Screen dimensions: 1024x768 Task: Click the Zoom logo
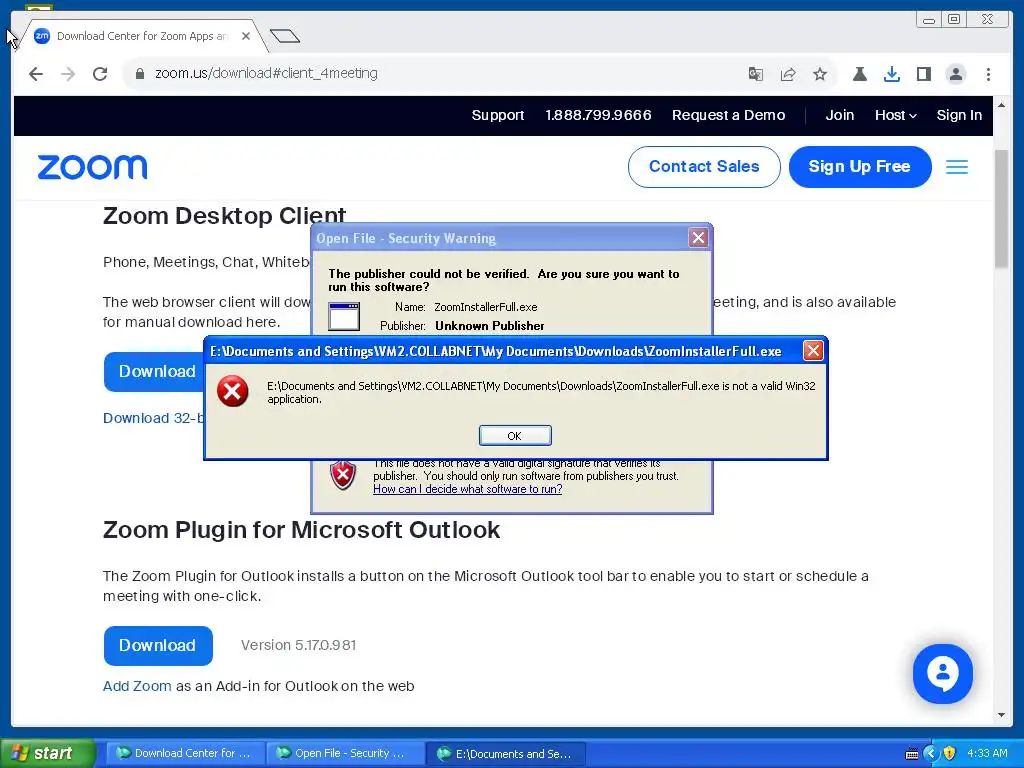(x=92, y=167)
